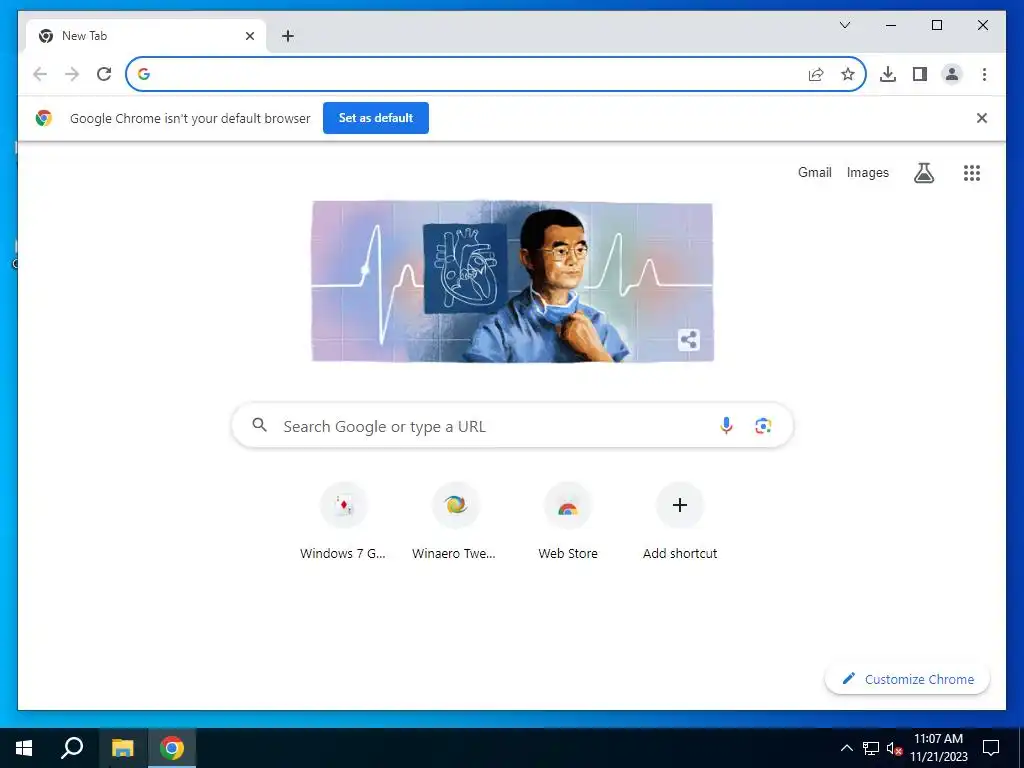Minimize the Chrome window
The height and width of the screenshot is (768, 1024).
pos(891,25)
